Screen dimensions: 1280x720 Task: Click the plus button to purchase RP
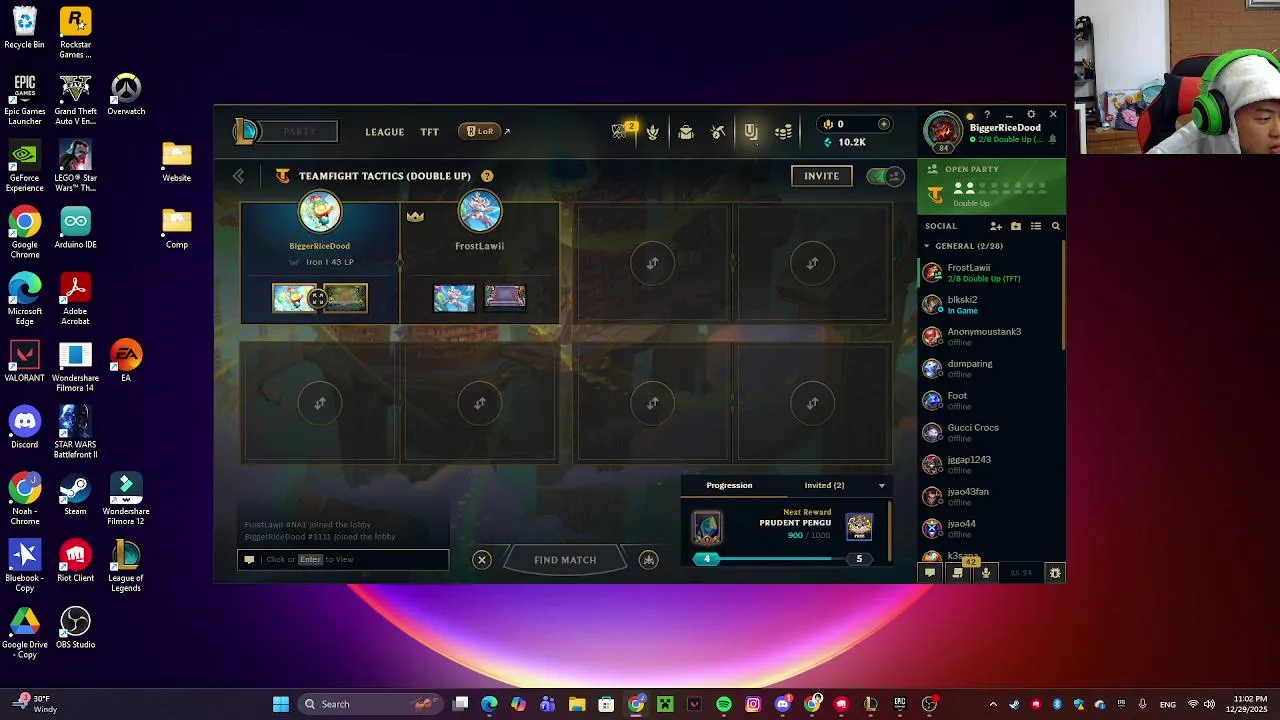(x=883, y=124)
